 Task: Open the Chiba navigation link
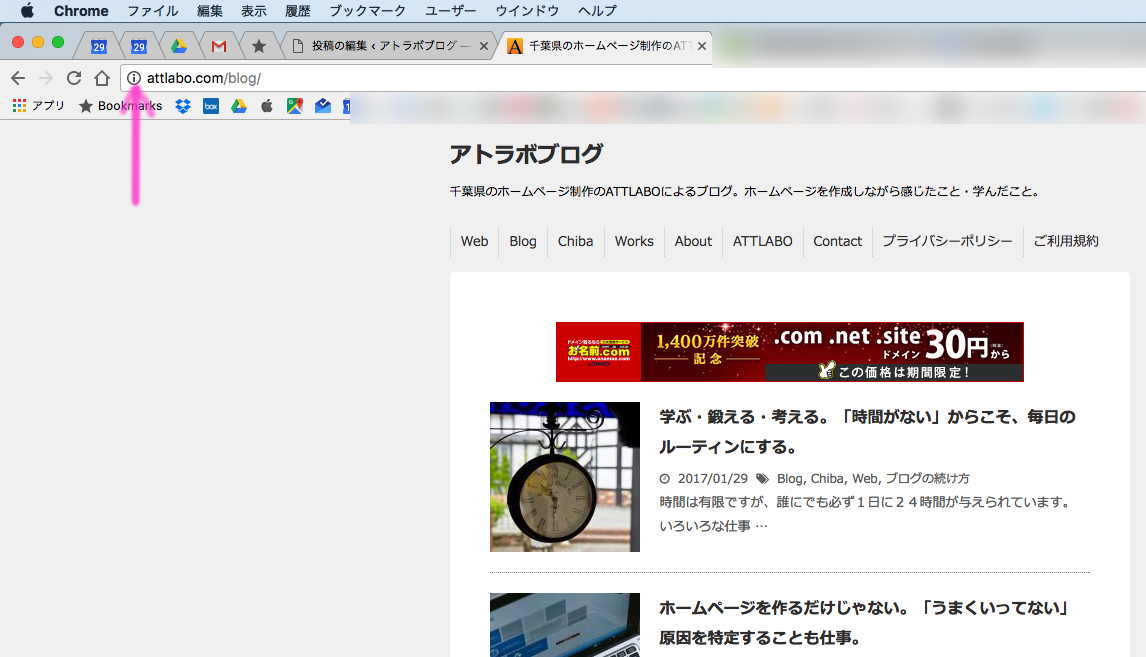tap(575, 241)
